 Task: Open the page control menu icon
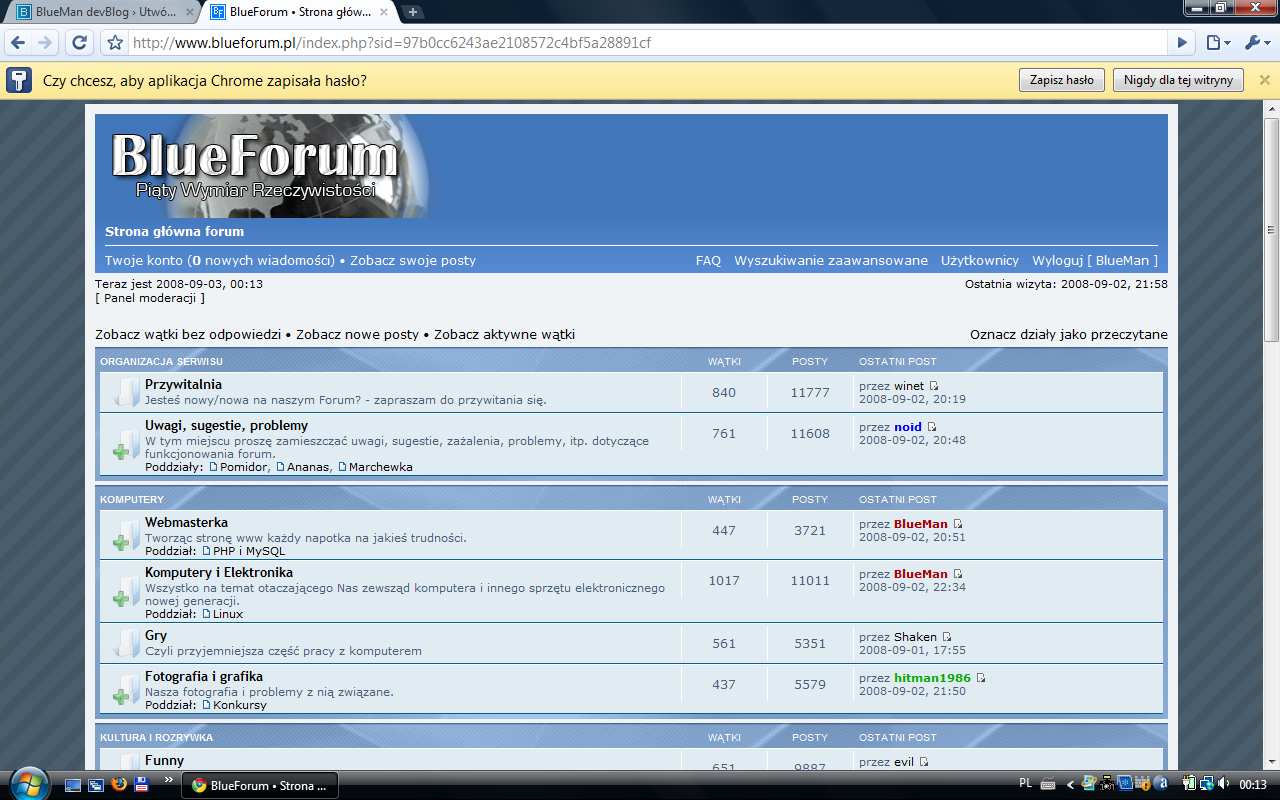[1218, 43]
